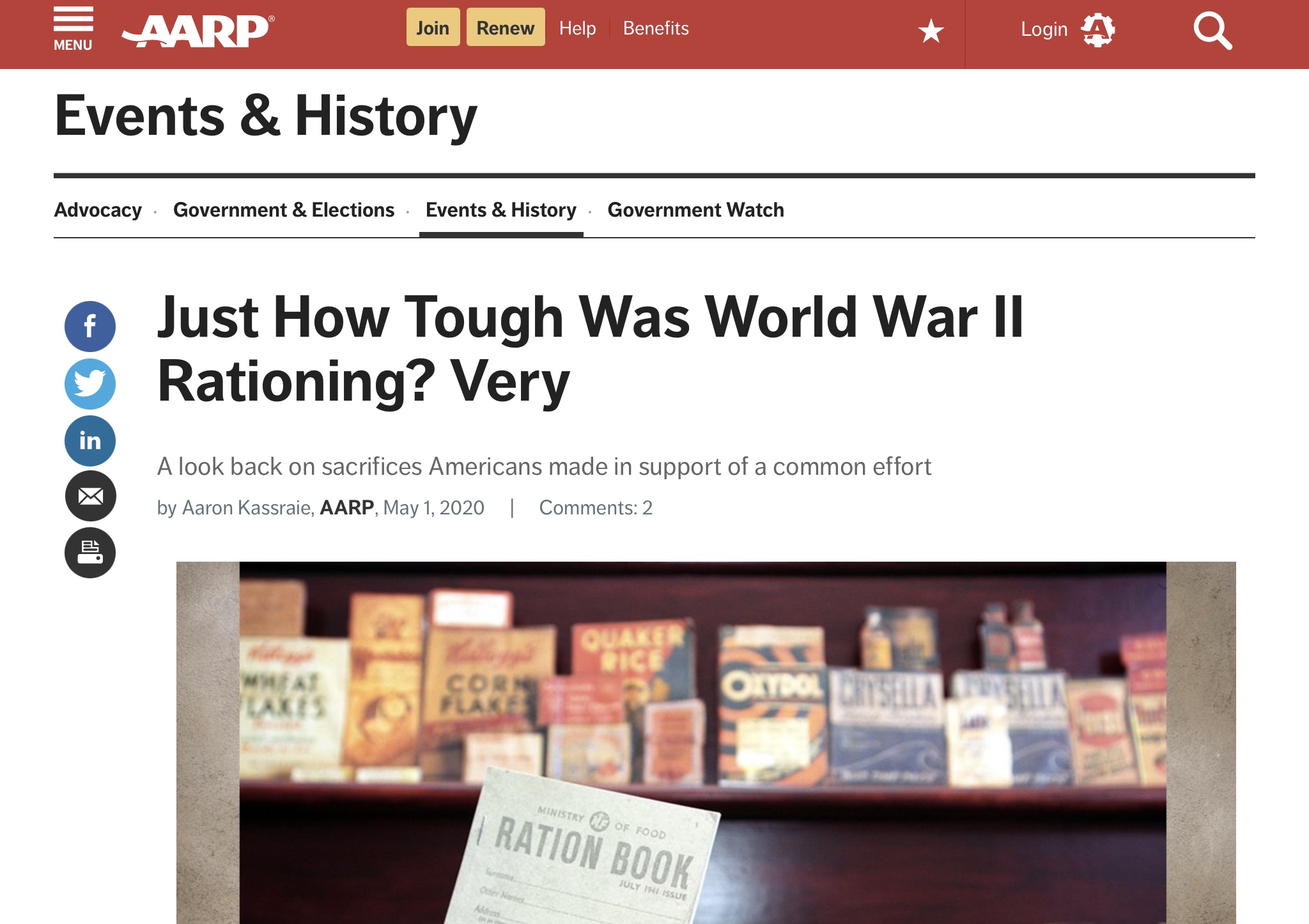The height and width of the screenshot is (924, 1309).
Task: Click the account gear icon beside Login
Action: [1097, 29]
